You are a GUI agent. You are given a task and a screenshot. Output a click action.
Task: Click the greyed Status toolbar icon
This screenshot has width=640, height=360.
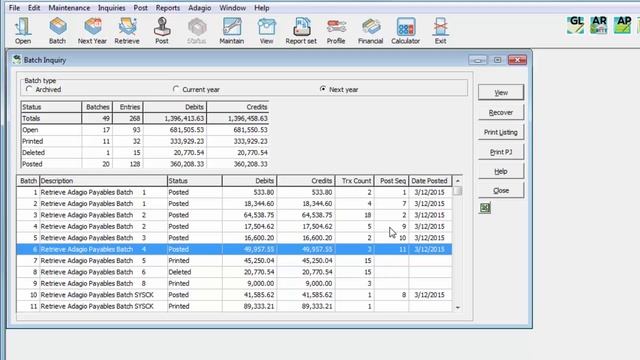click(x=197, y=31)
